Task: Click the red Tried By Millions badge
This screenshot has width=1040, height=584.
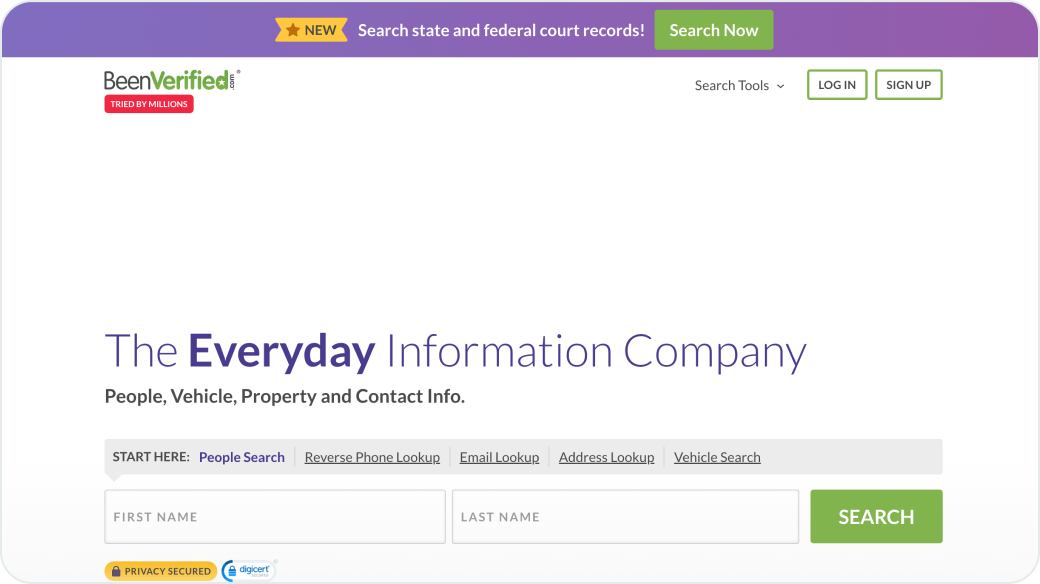Action: [148, 103]
